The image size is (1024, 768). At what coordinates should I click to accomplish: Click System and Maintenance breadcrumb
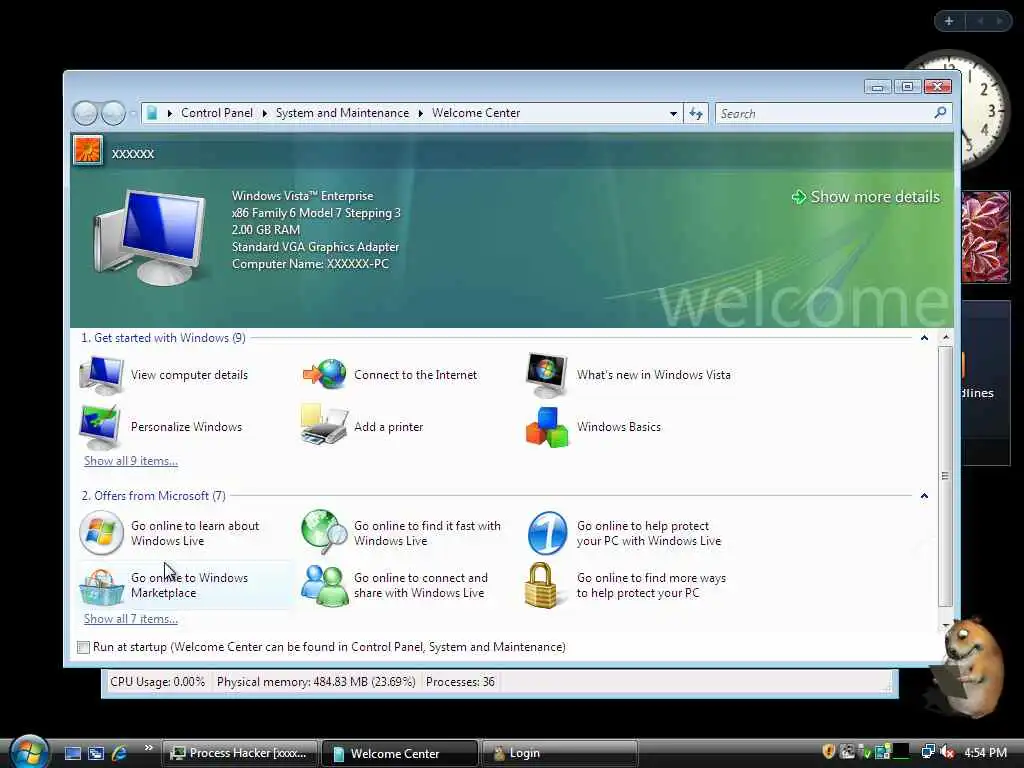point(342,113)
